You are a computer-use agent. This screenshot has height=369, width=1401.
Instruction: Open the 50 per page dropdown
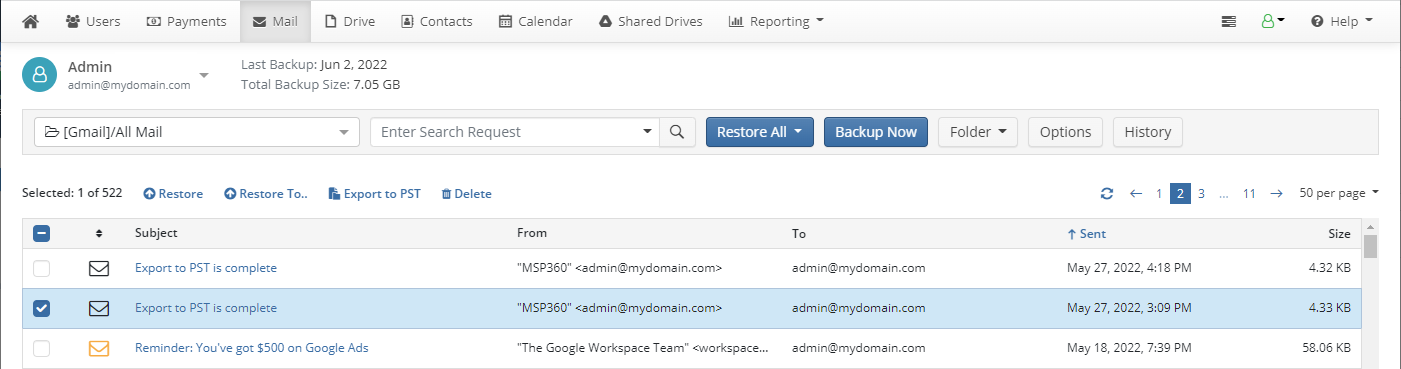tap(1338, 194)
